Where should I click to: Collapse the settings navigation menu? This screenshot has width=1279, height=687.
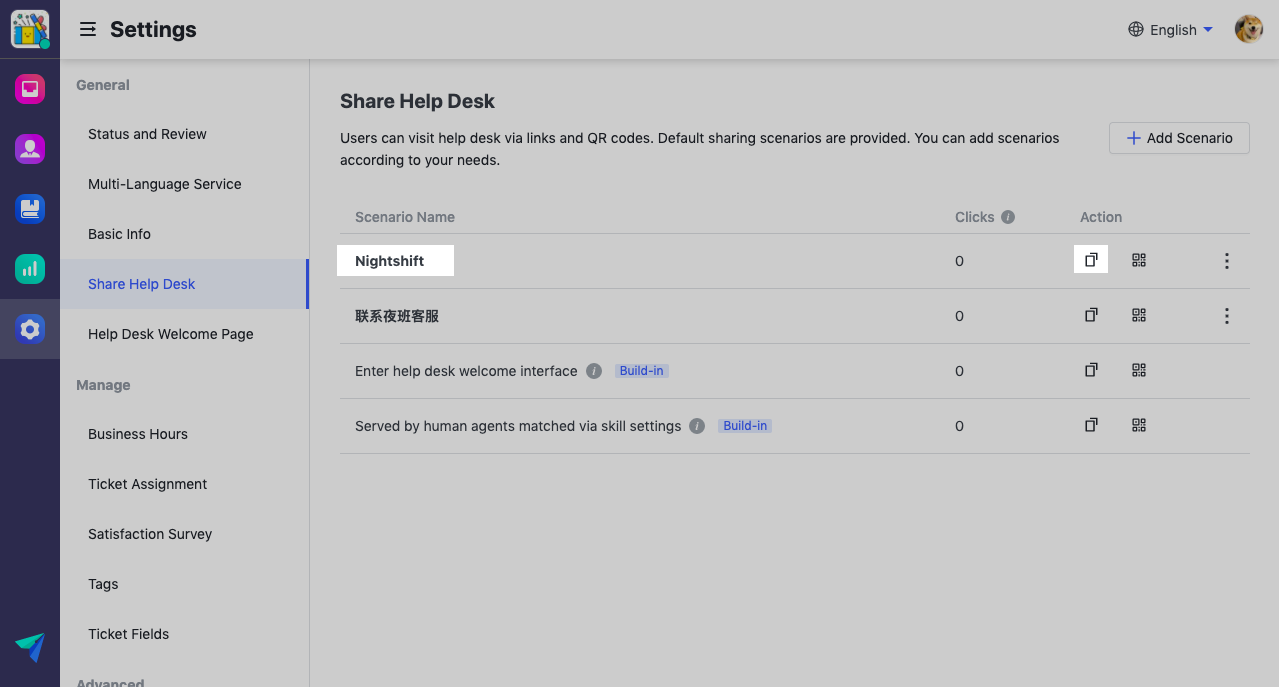point(88,30)
